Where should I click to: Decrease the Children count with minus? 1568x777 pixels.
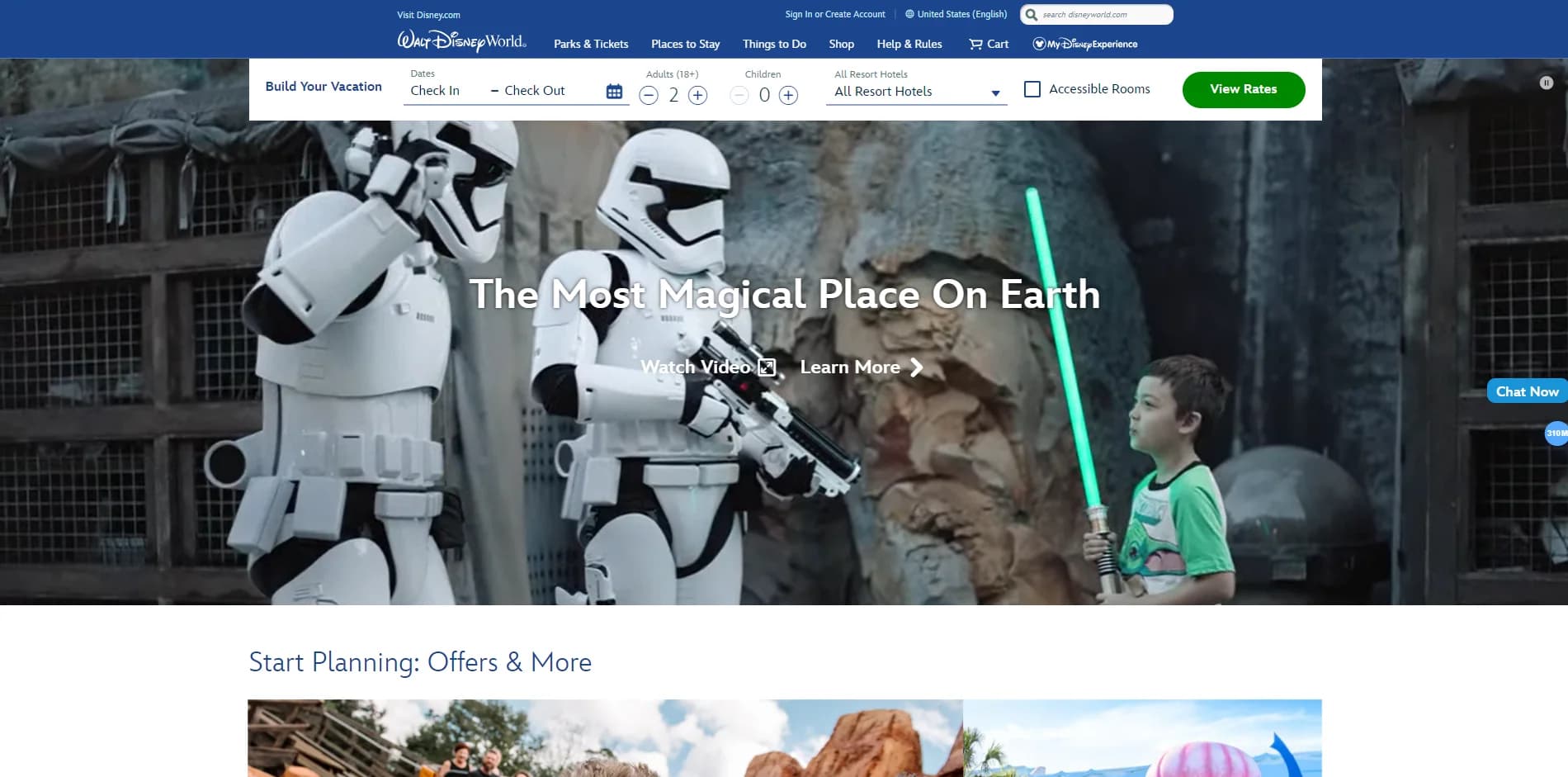(x=739, y=95)
